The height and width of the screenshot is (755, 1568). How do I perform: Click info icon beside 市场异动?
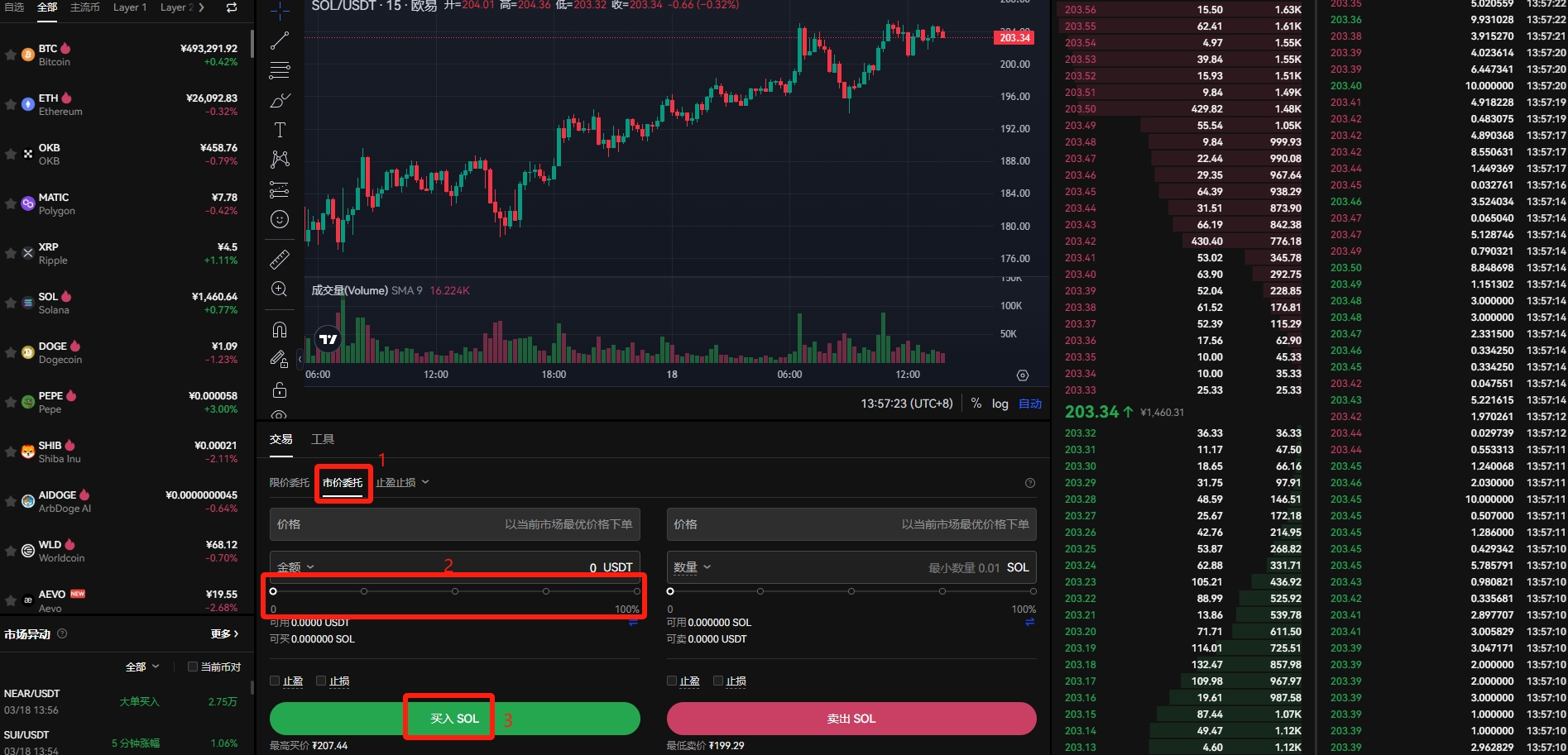tap(62, 633)
